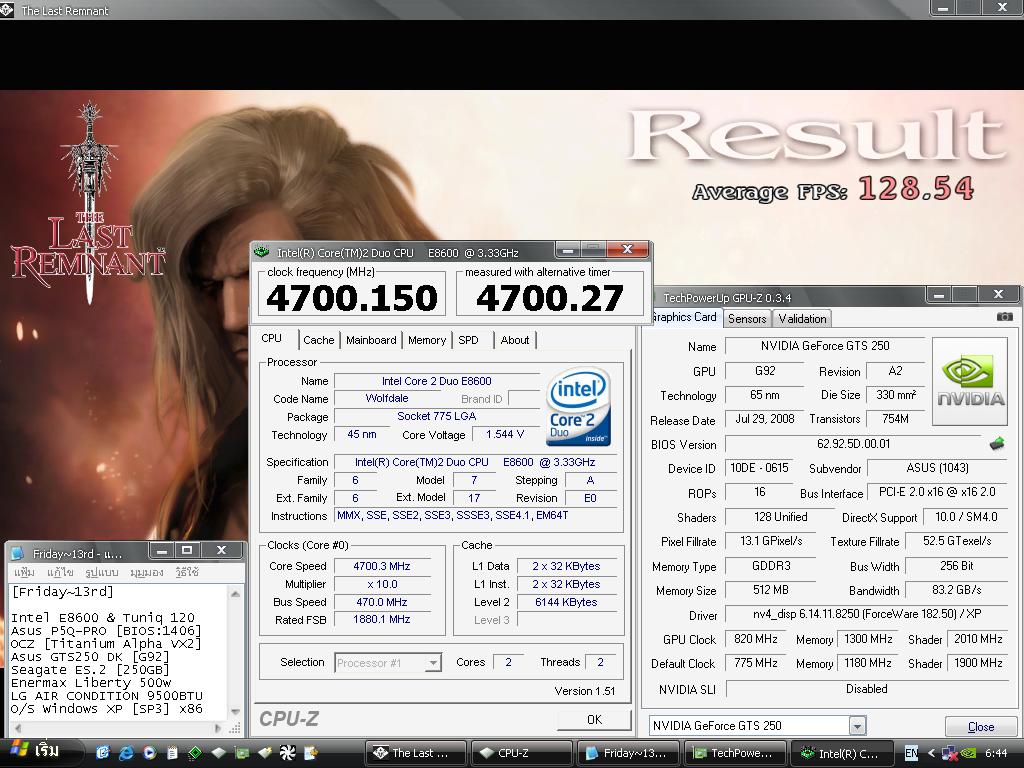Click the EN language bar indicator
Image resolution: width=1024 pixels, height=768 pixels.
point(911,753)
